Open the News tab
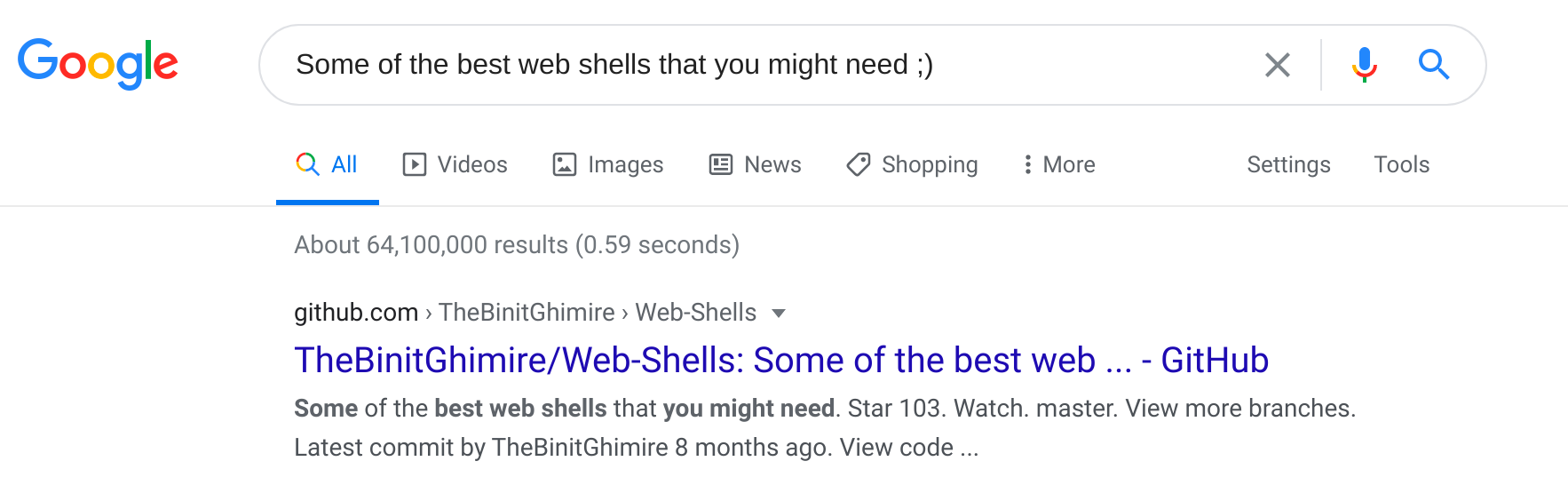 [756, 164]
